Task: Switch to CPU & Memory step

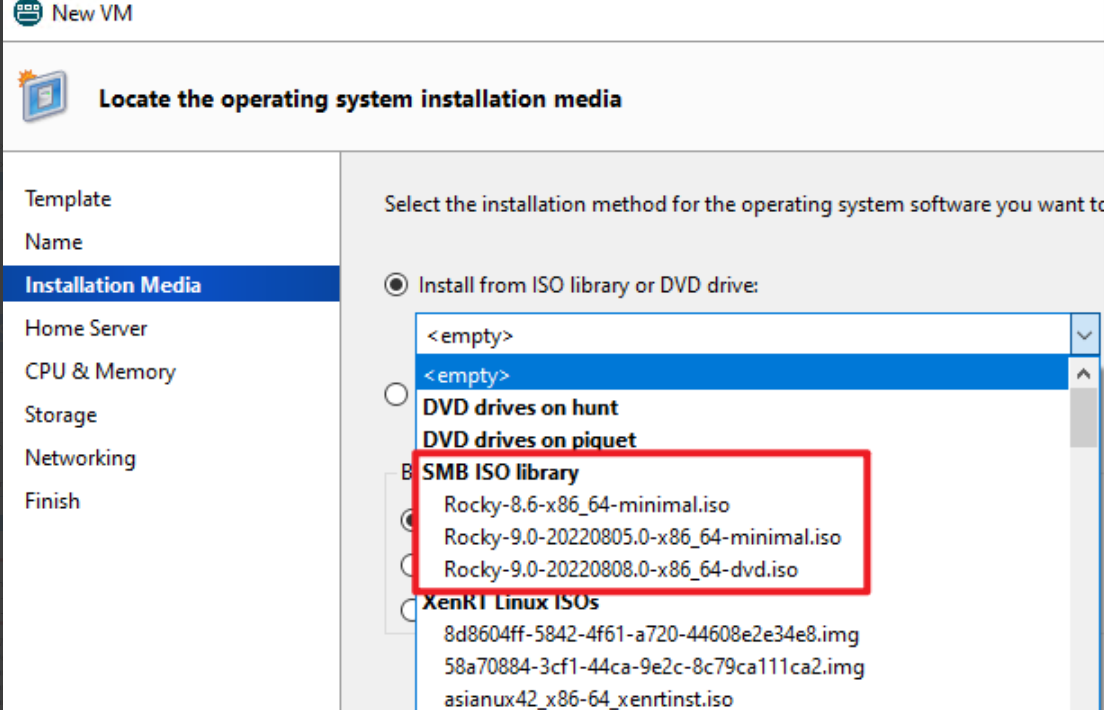Action: (x=100, y=372)
